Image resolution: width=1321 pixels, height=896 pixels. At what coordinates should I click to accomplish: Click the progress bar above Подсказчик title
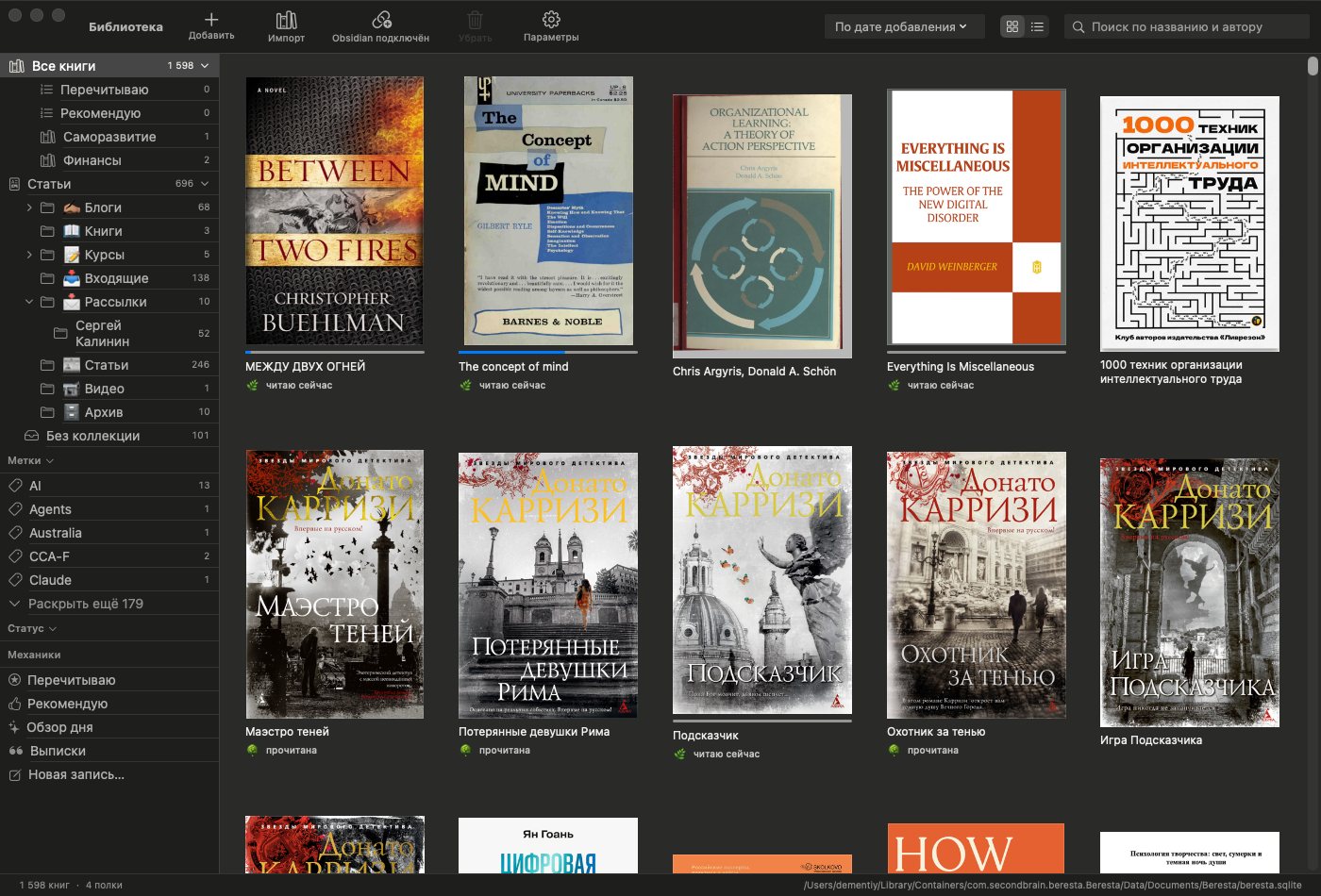pos(762,721)
